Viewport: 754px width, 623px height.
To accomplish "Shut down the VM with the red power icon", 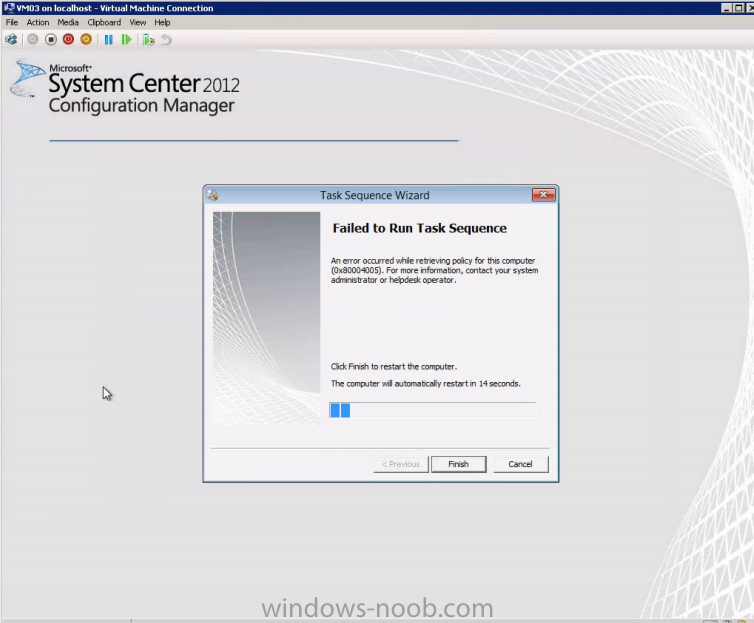I will point(68,40).
